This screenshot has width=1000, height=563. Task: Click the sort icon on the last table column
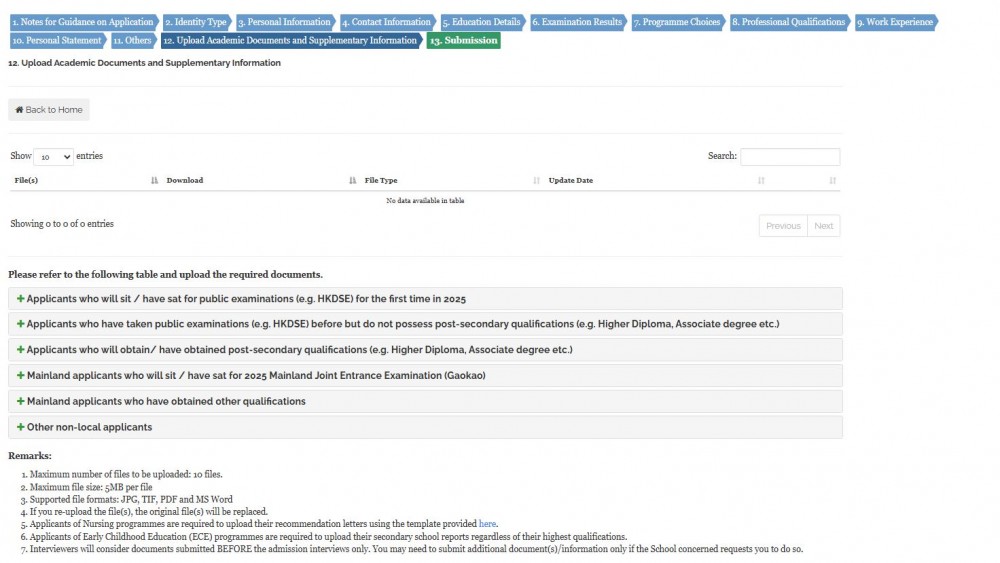click(x=833, y=181)
